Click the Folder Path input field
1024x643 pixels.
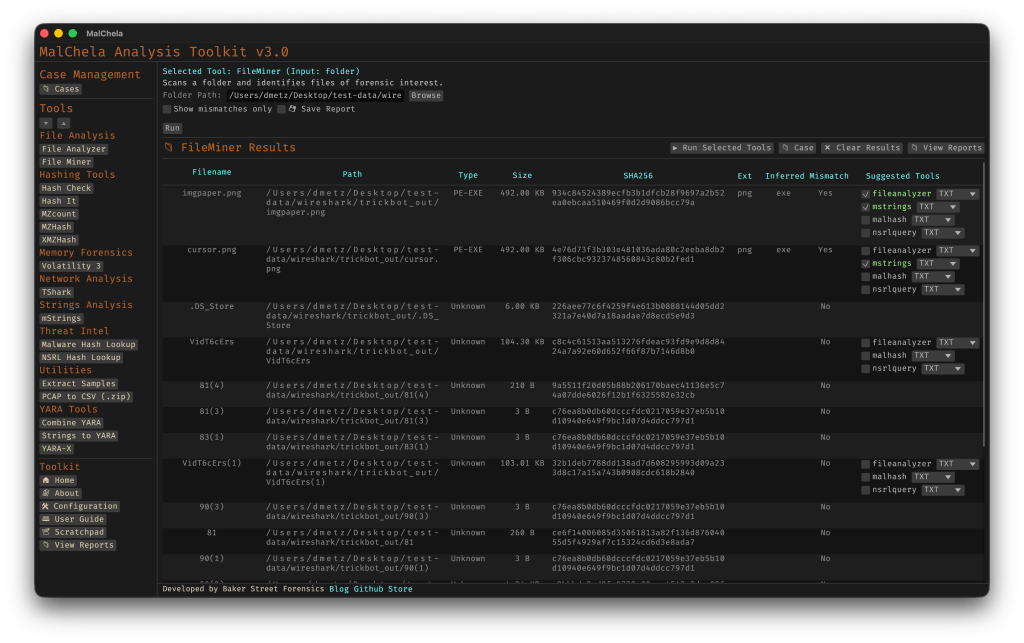tap(315, 96)
